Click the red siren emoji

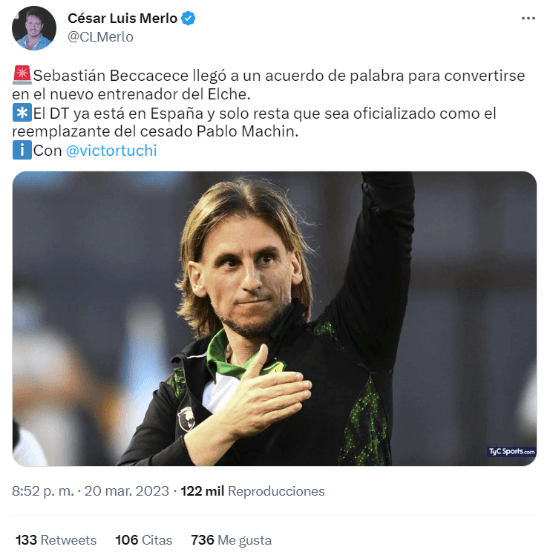(22, 75)
